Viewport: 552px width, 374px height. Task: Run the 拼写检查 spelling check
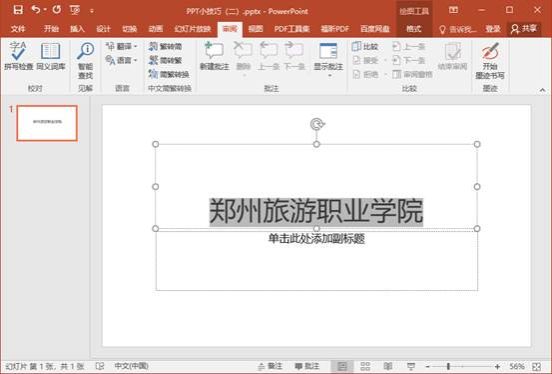tap(18, 56)
